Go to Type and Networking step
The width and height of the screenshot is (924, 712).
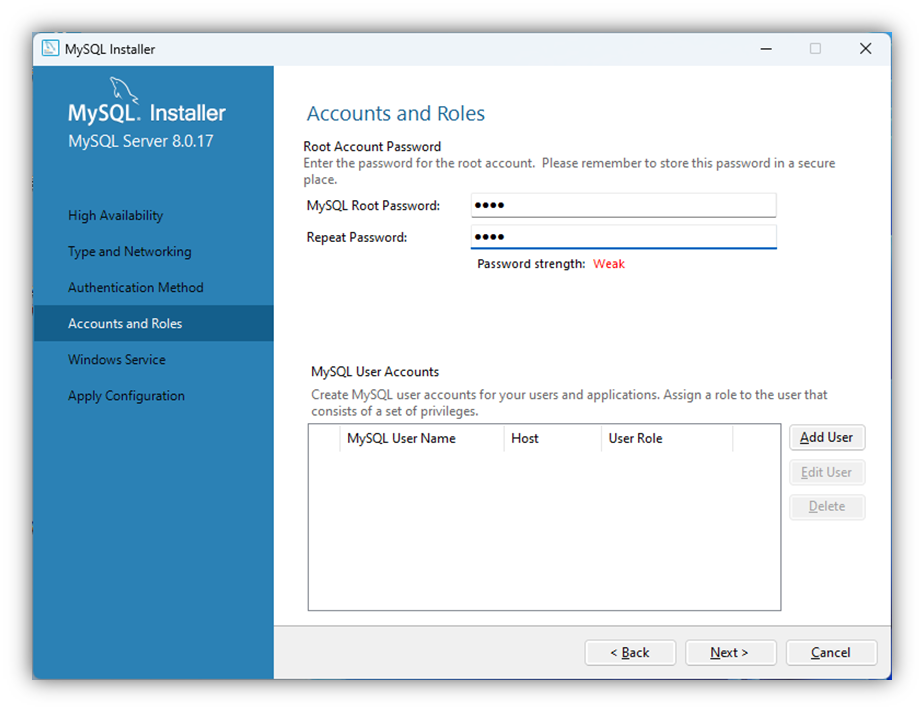click(130, 252)
